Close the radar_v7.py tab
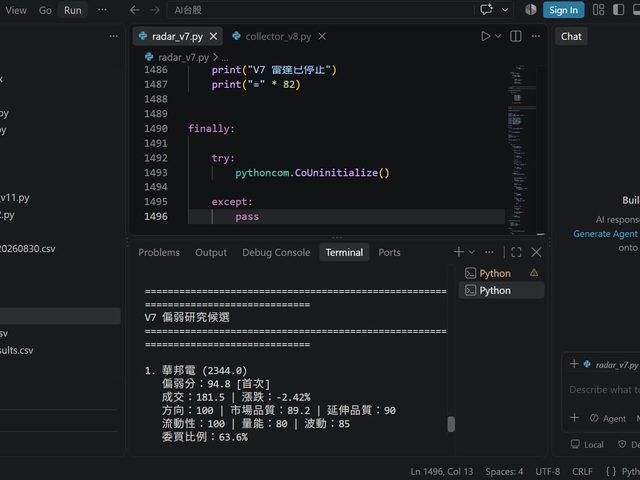 click(x=213, y=36)
